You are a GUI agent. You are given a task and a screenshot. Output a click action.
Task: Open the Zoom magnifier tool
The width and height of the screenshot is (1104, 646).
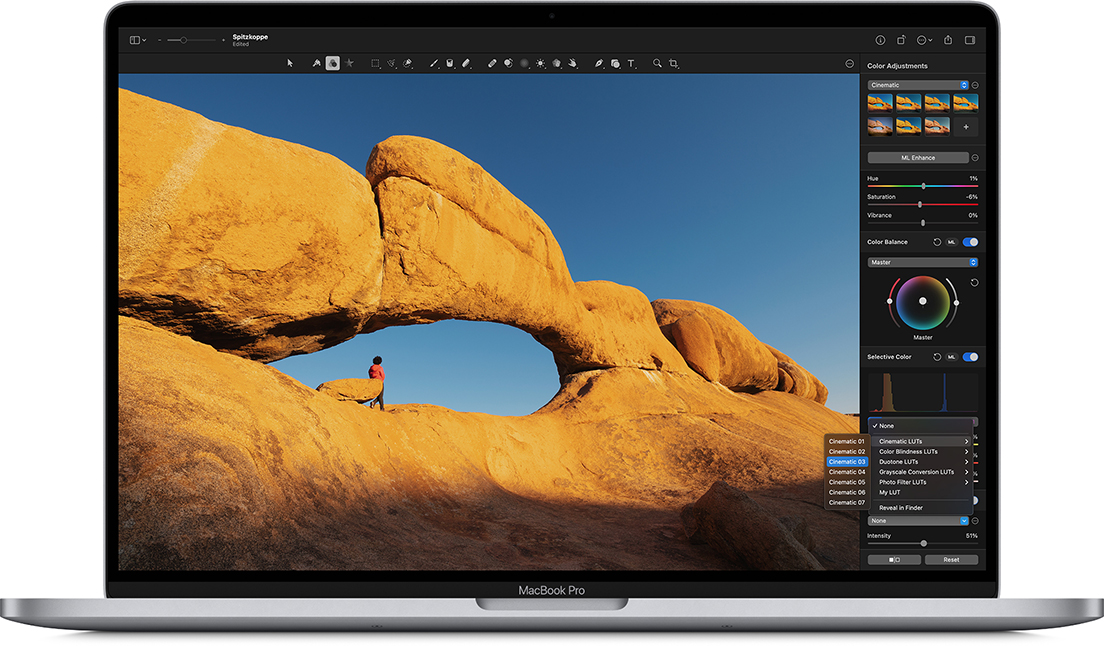click(x=655, y=63)
